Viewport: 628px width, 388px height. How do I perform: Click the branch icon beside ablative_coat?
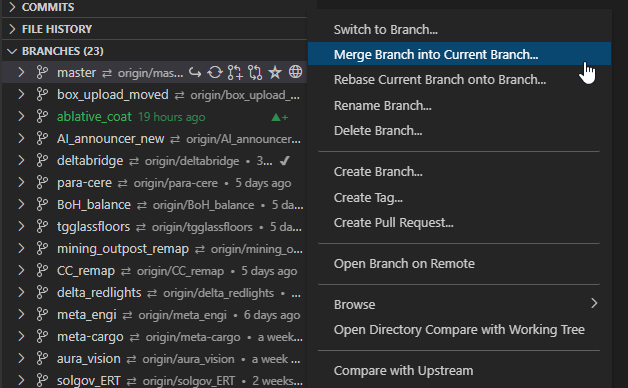42,117
